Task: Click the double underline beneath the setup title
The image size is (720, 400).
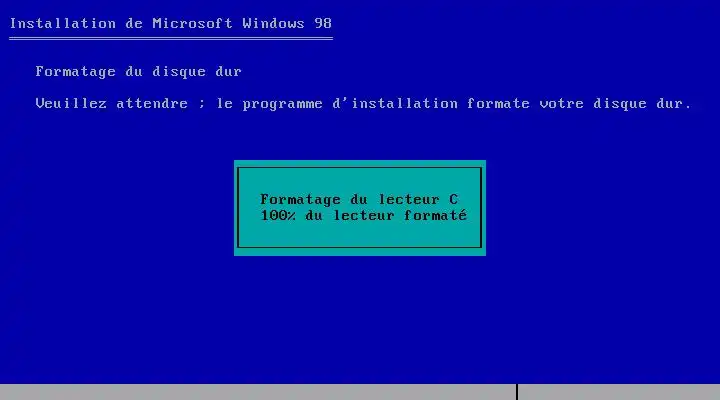Action: point(171,39)
